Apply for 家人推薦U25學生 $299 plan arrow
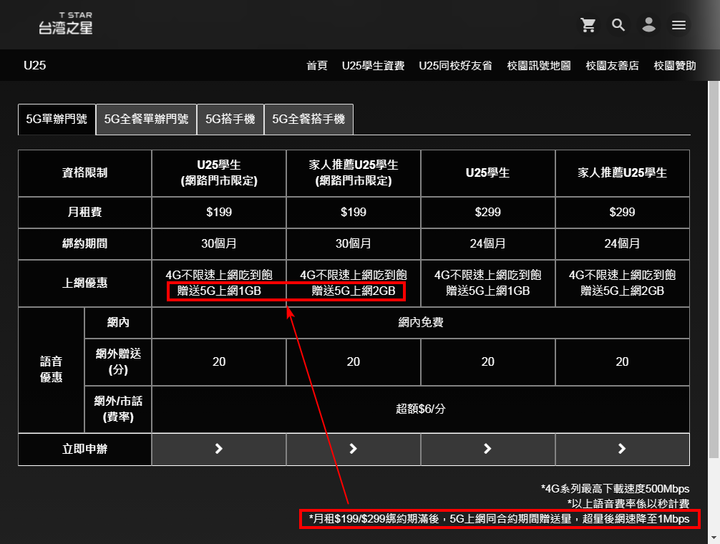 point(622,449)
